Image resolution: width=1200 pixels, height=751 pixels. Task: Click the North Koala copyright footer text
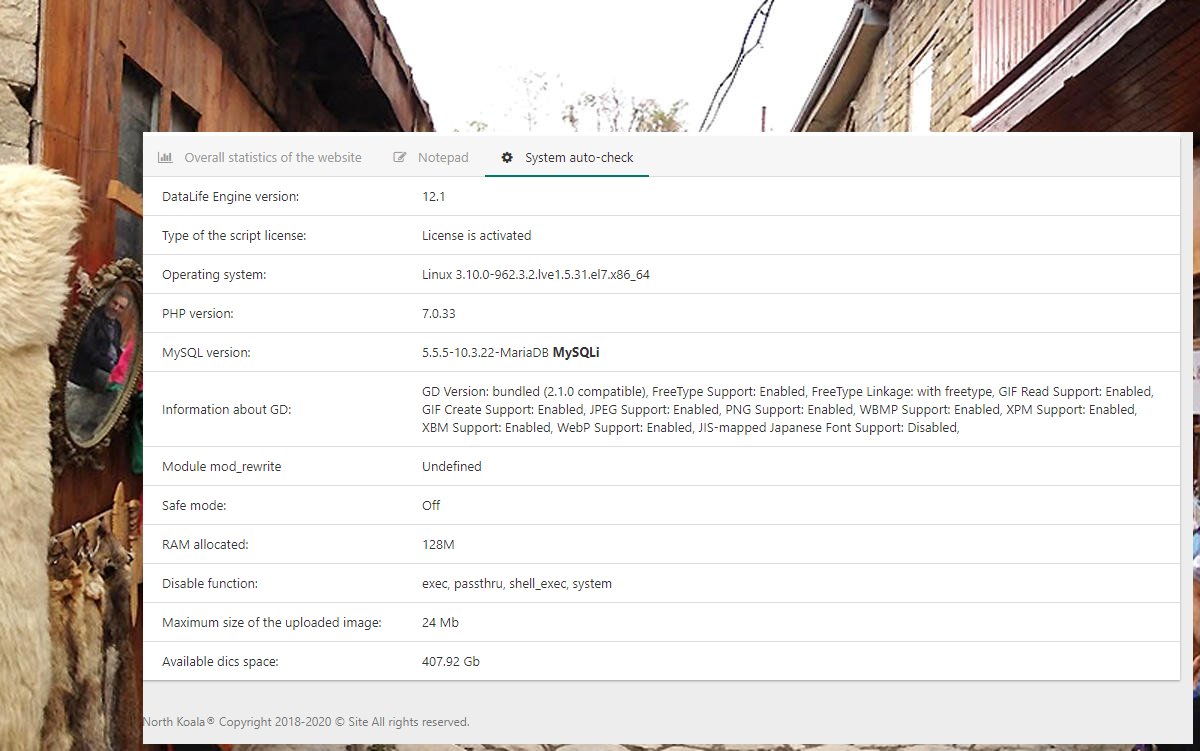click(306, 722)
